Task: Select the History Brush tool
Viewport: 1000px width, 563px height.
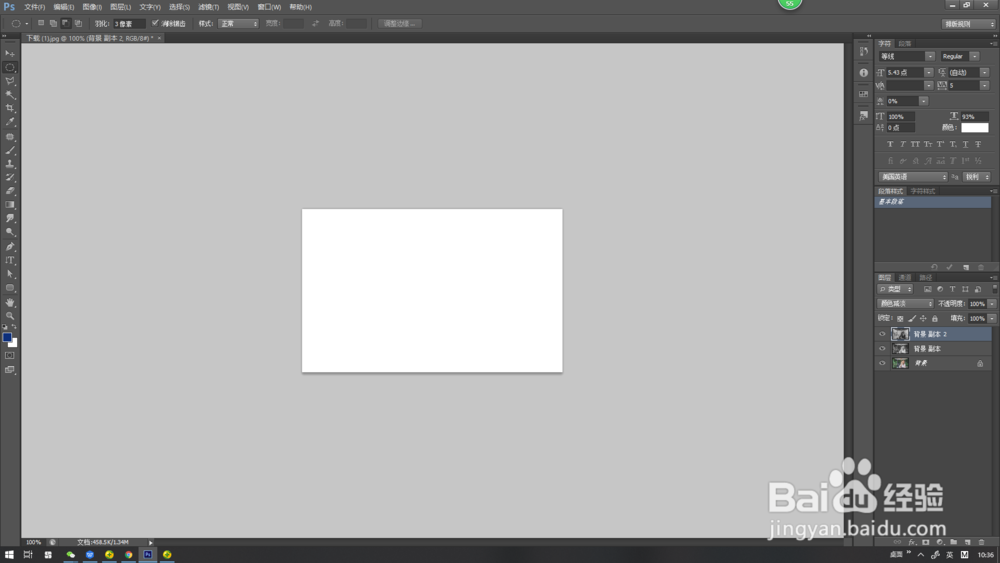Action: tap(10, 177)
